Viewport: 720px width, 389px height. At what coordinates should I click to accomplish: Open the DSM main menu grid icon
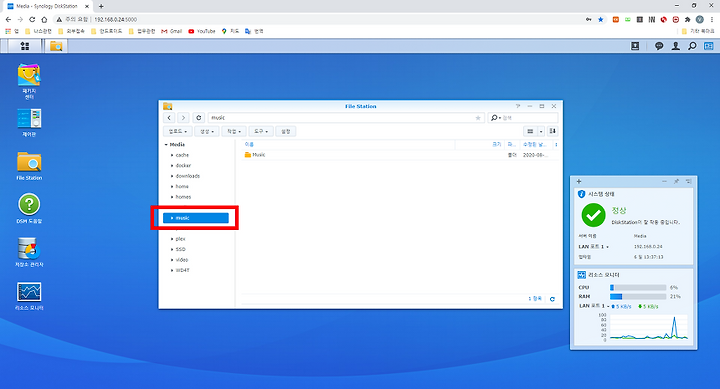click(x=25, y=46)
